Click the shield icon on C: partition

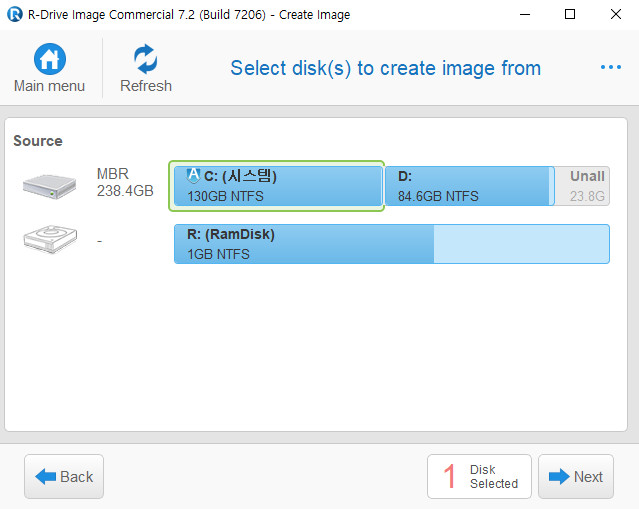pyautogui.click(x=193, y=176)
